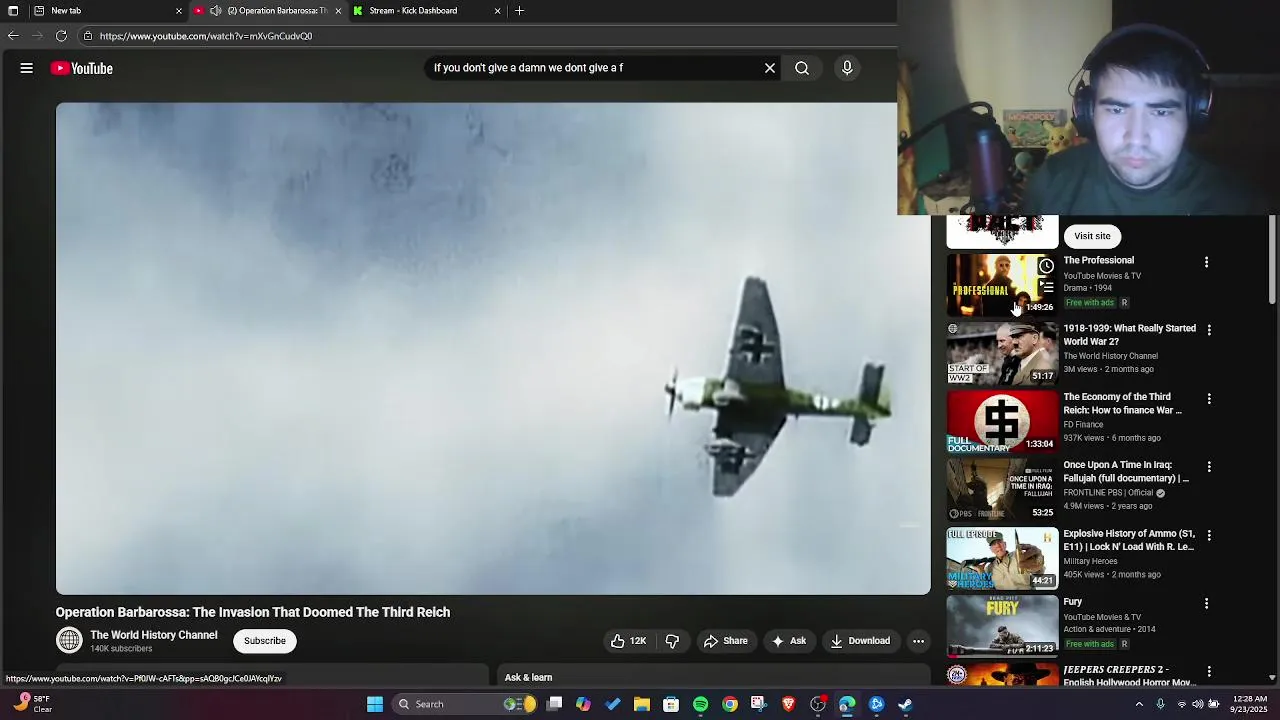Open Once Upon A Time in Iraq title

click(x=1126, y=472)
